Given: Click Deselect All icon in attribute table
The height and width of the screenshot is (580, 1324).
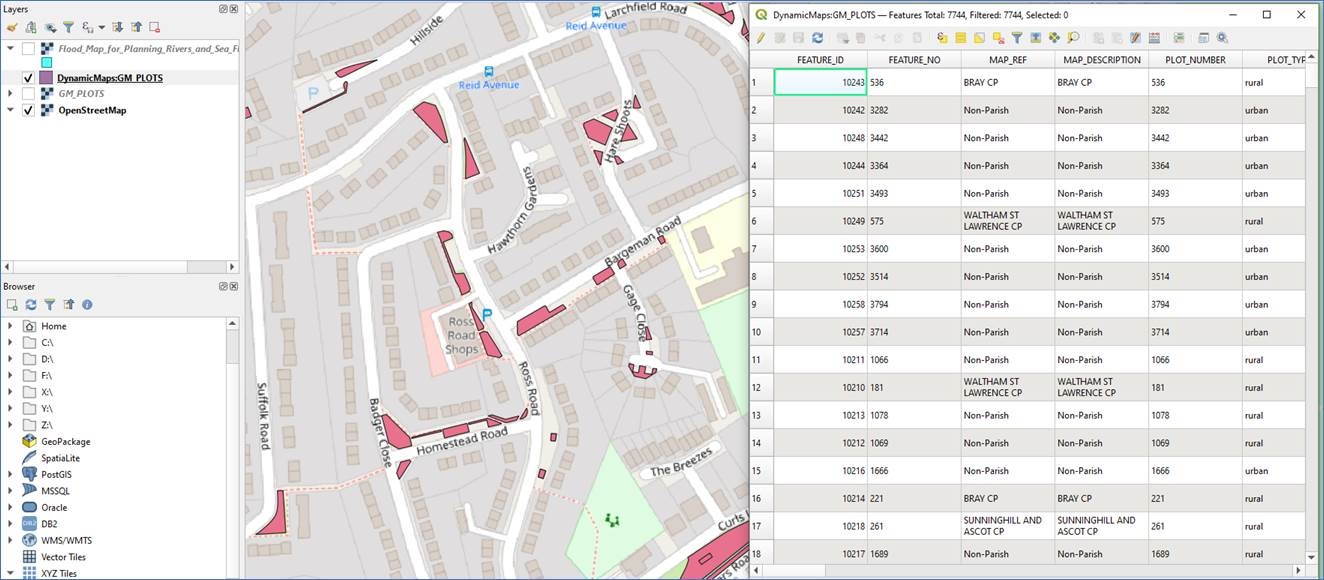Looking at the screenshot, I should tap(999, 38).
